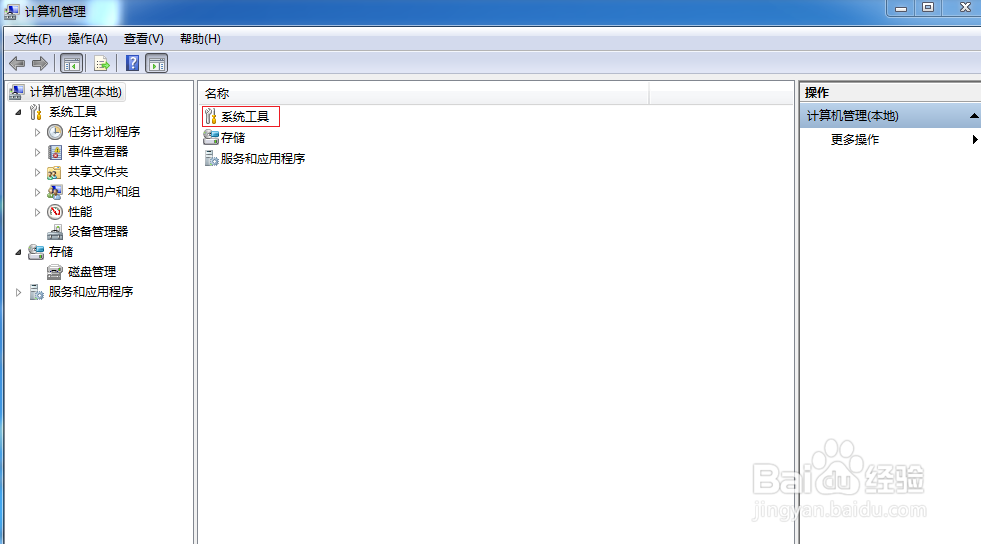Click the 性能 gauge icon
This screenshot has height=544, width=981.
tap(55, 212)
